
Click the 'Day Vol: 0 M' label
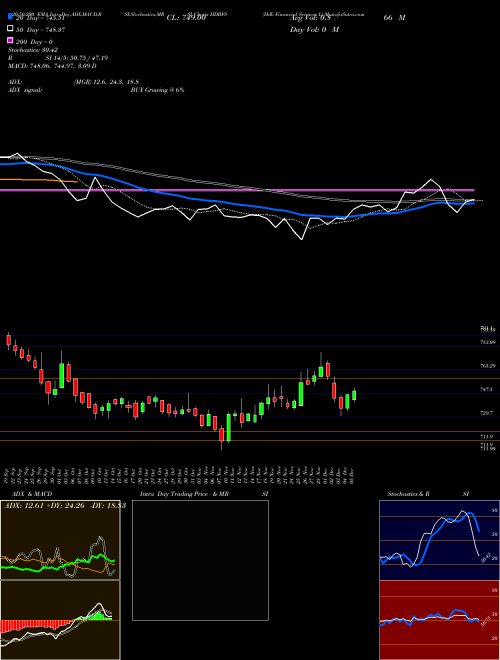pos(314,30)
